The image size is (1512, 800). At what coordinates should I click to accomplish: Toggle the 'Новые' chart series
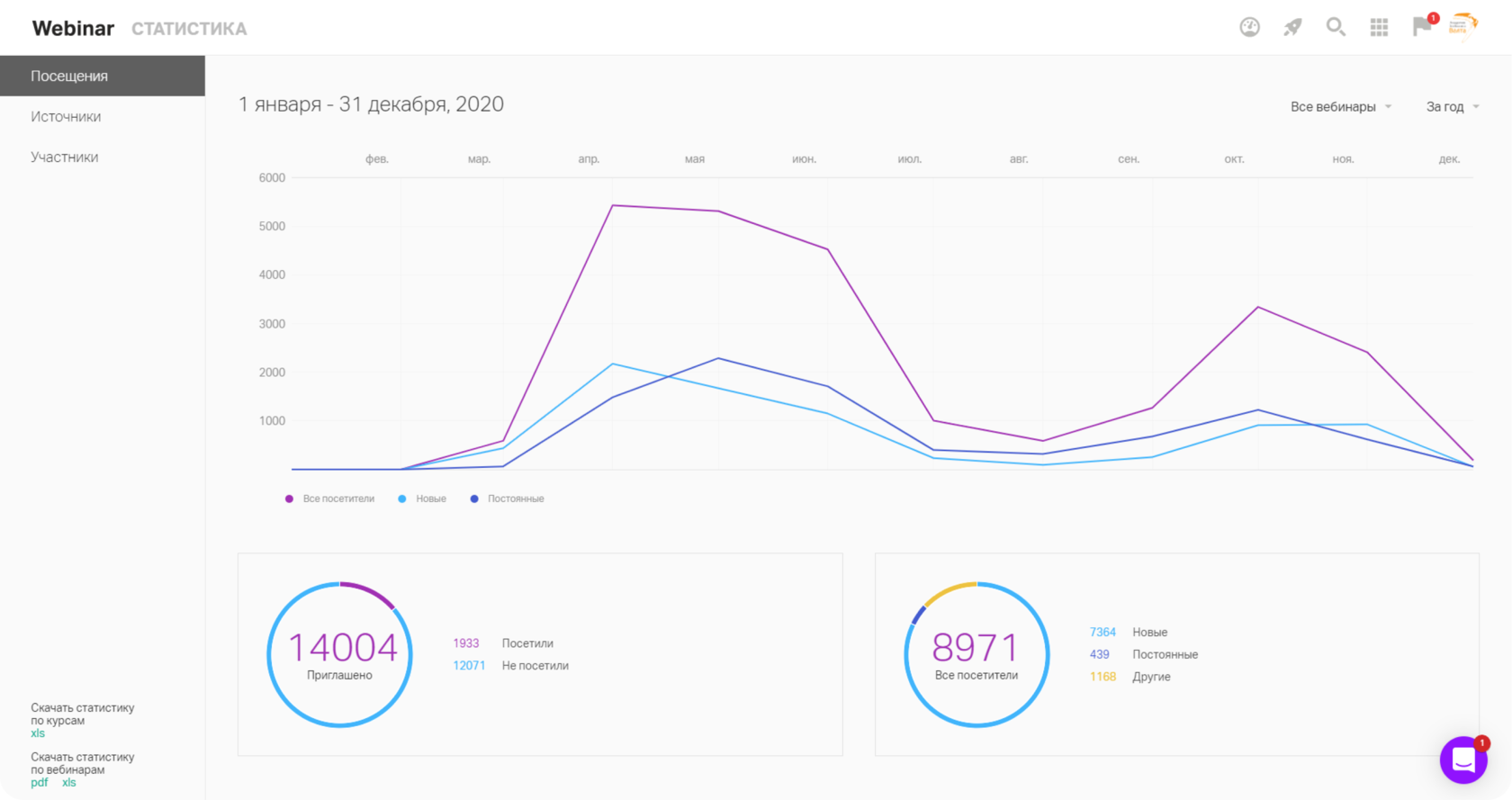422,499
